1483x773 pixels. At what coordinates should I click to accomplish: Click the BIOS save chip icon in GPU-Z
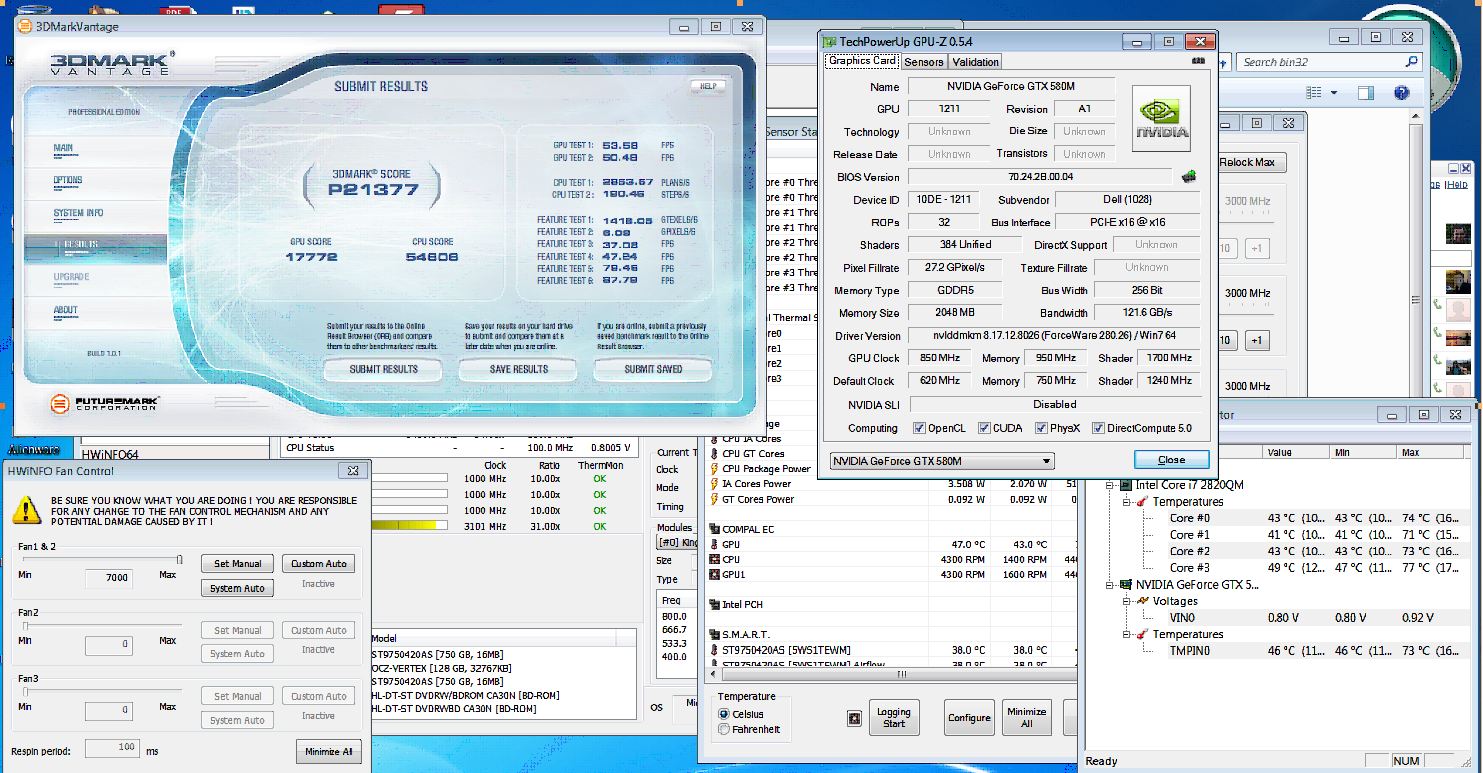coord(1189,177)
